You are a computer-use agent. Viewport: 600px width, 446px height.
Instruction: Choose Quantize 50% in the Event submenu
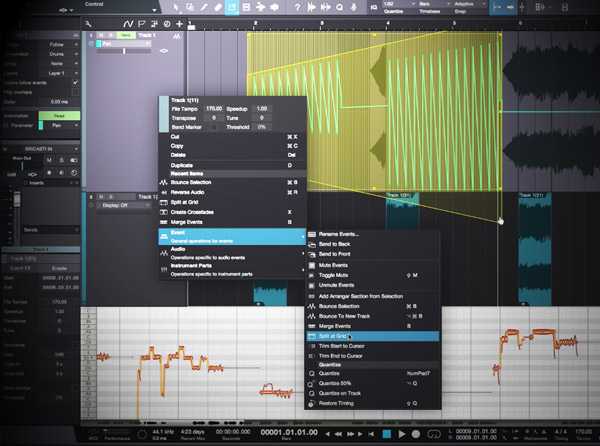[373, 383]
